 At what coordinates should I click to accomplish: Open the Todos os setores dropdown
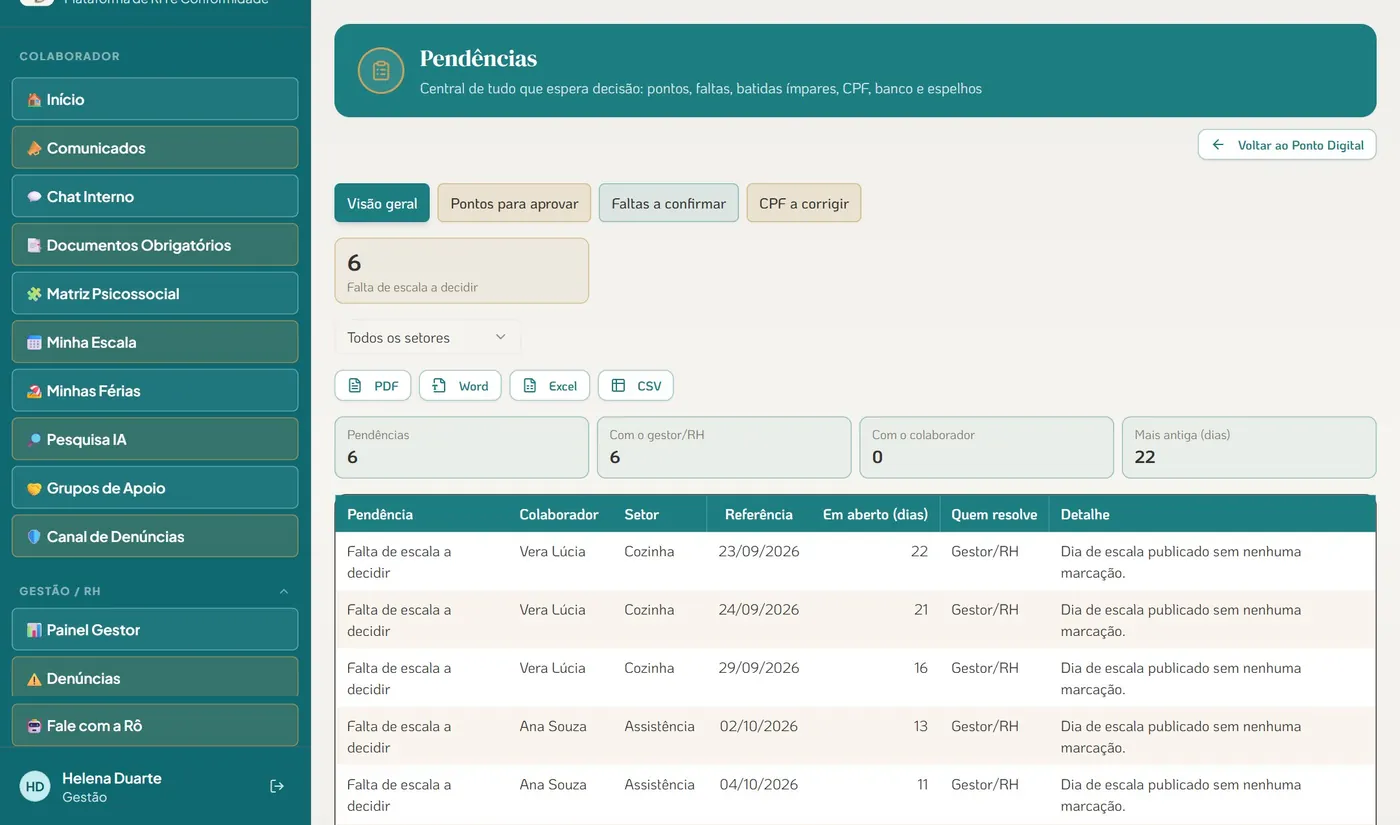coord(427,338)
